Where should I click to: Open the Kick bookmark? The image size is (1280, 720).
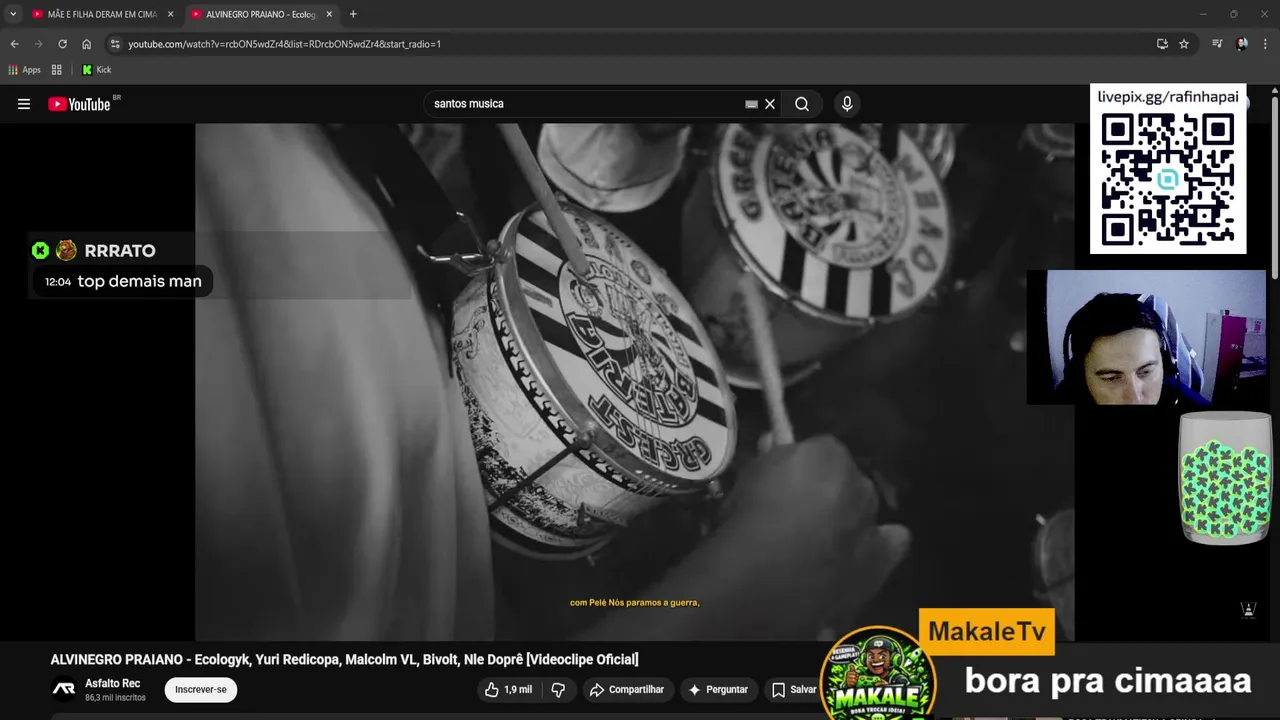(97, 70)
